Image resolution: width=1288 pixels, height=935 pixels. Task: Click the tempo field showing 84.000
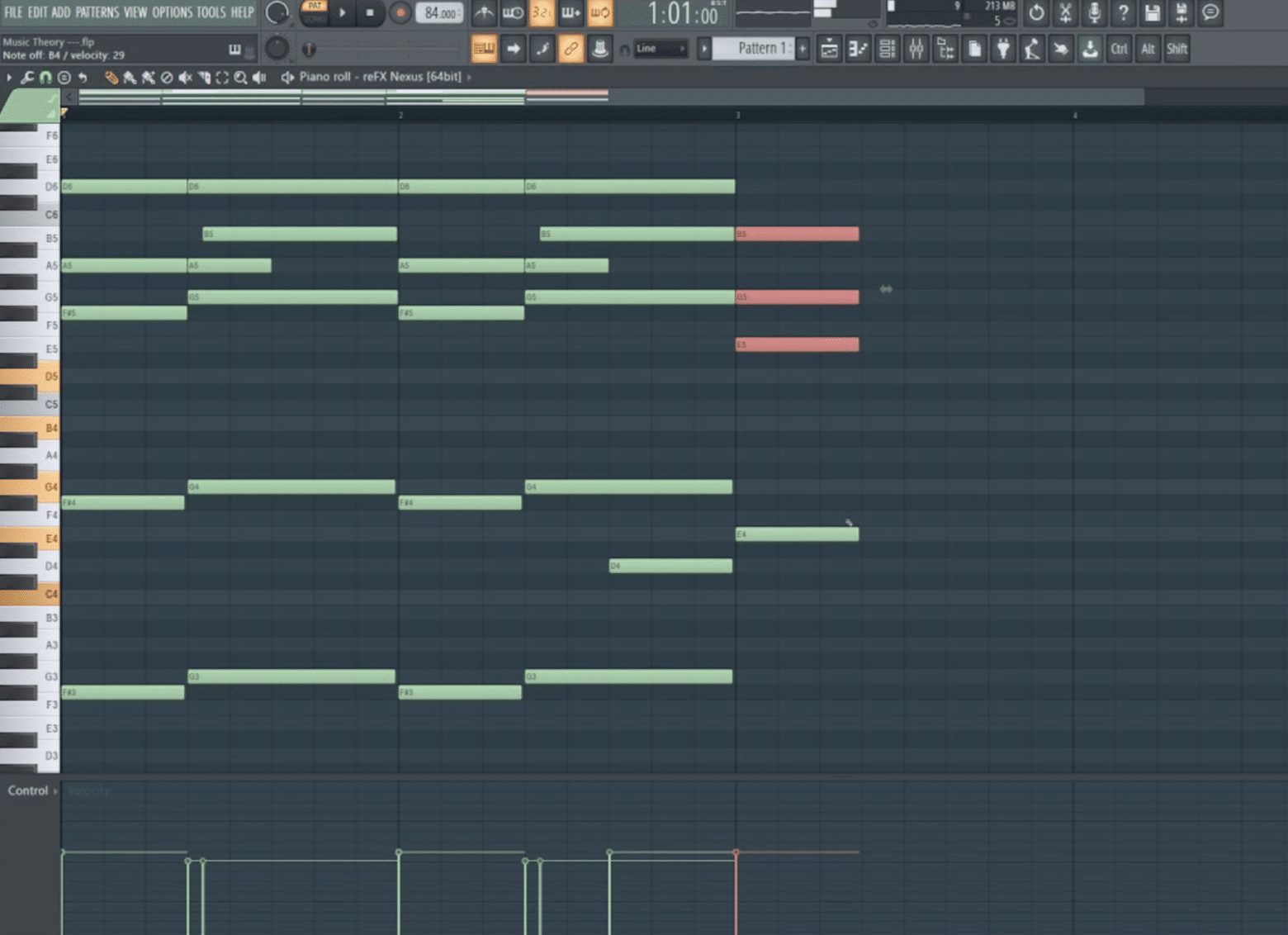pyautogui.click(x=439, y=13)
